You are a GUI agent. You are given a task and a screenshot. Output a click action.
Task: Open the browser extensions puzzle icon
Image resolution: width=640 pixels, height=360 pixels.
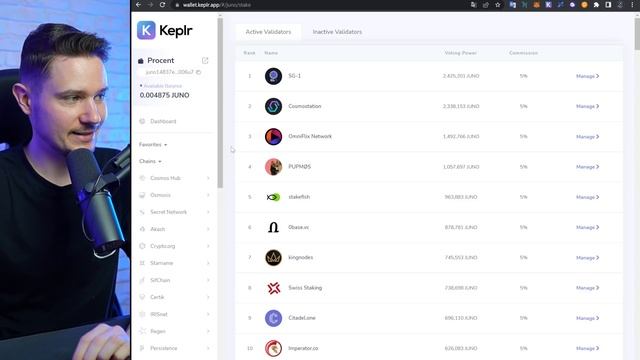pyautogui.click(x=596, y=5)
